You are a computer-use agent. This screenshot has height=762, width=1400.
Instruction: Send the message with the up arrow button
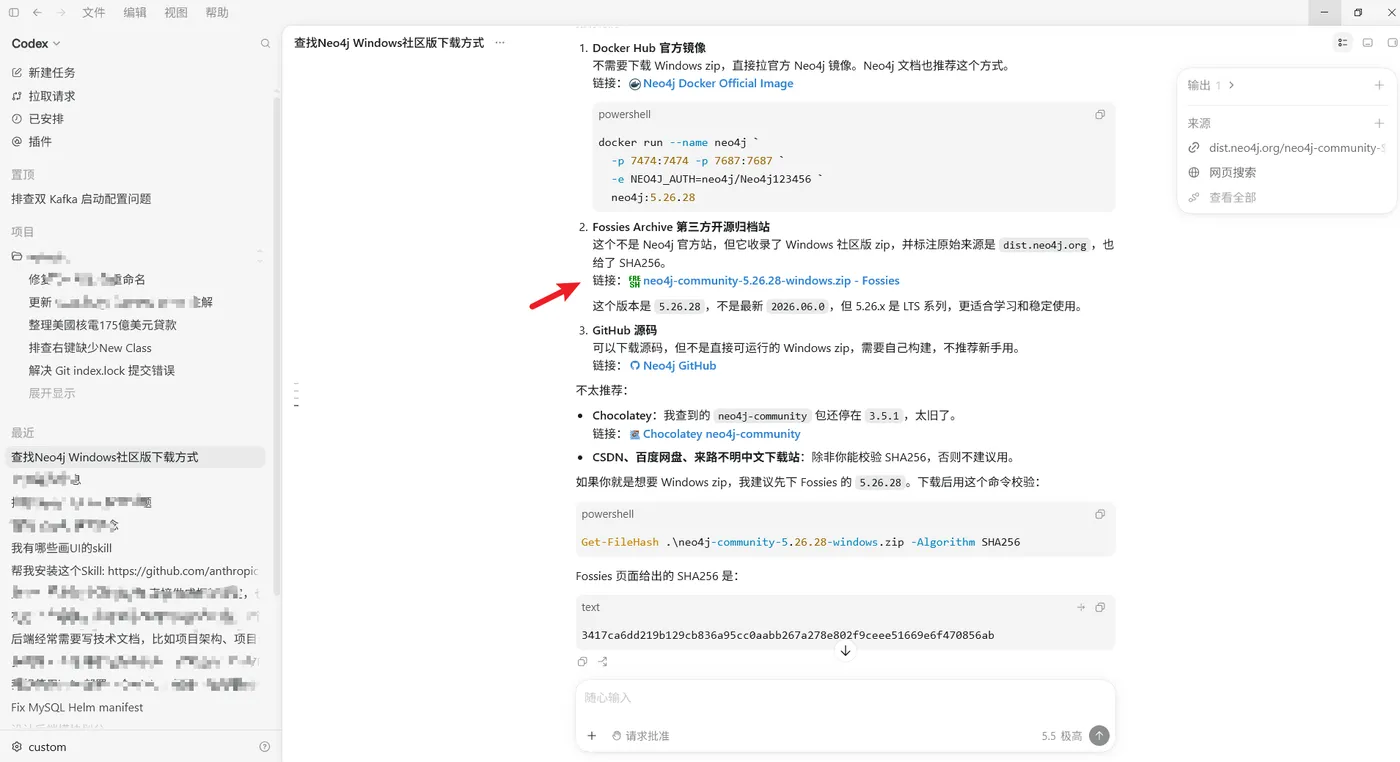1099,736
